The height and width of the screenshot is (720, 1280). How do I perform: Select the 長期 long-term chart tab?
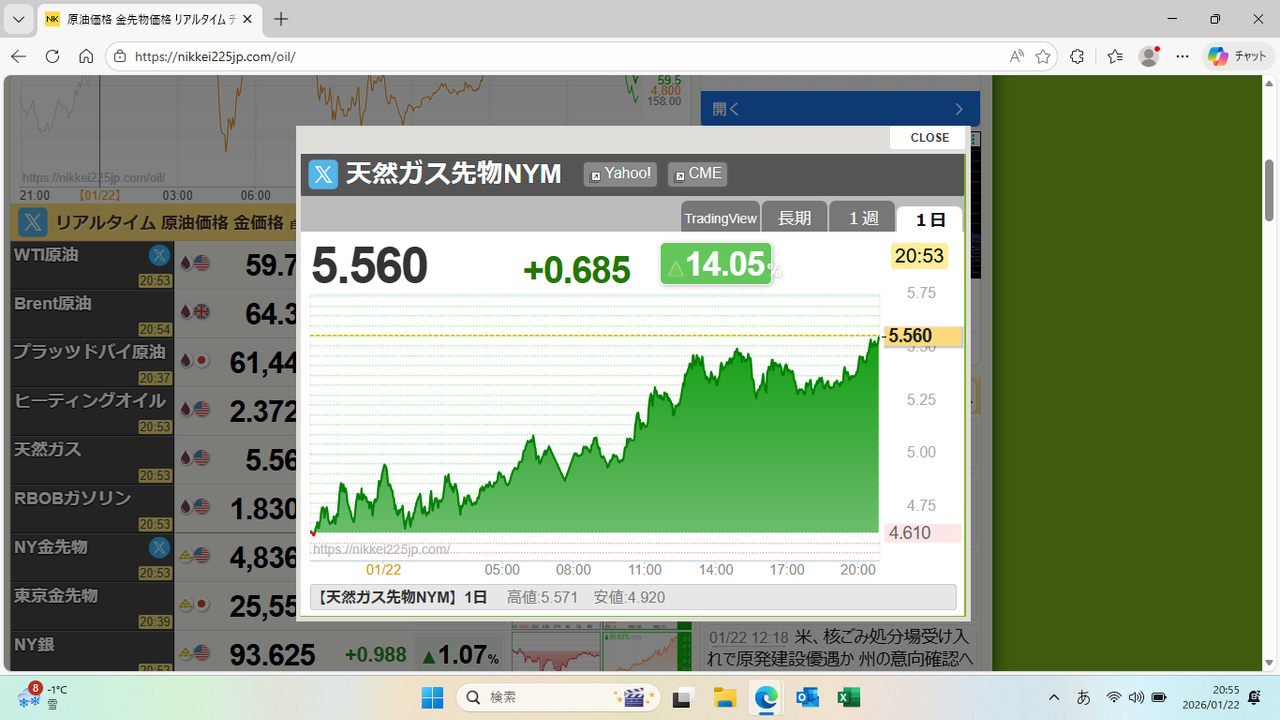tap(794, 218)
